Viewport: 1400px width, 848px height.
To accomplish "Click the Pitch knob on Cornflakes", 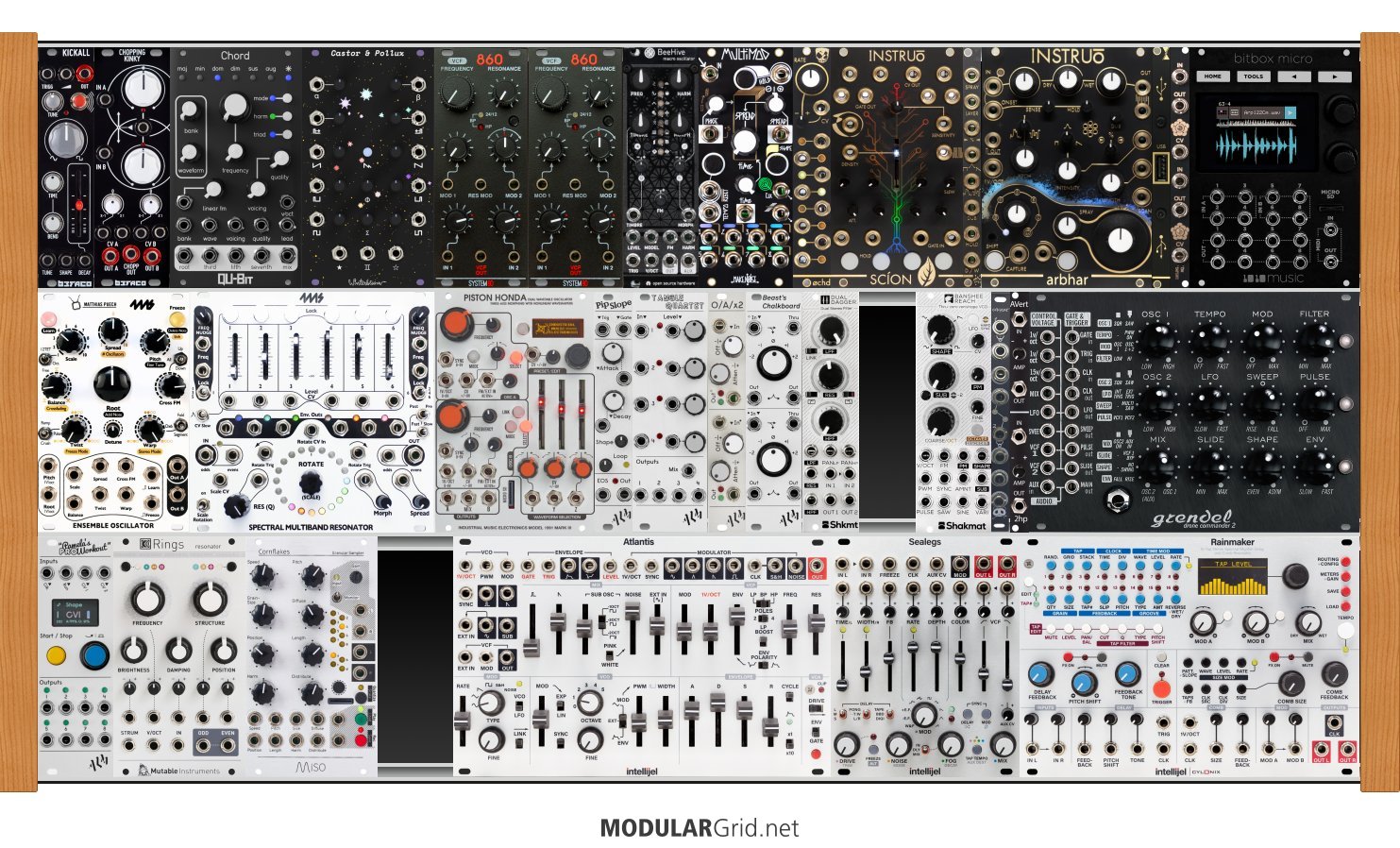I will 312,578.
